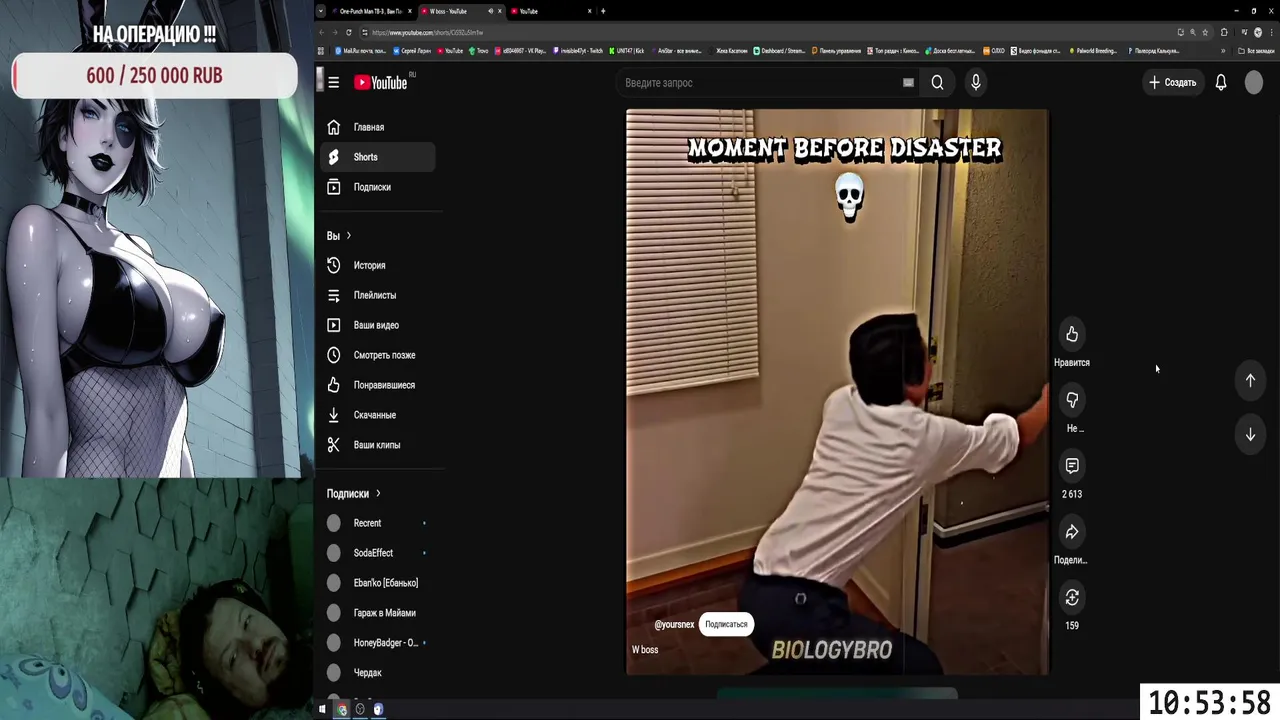Open the SodaEffect subscription channel
This screenshot has width=1280, height=720.
click(x=377, y=553)
